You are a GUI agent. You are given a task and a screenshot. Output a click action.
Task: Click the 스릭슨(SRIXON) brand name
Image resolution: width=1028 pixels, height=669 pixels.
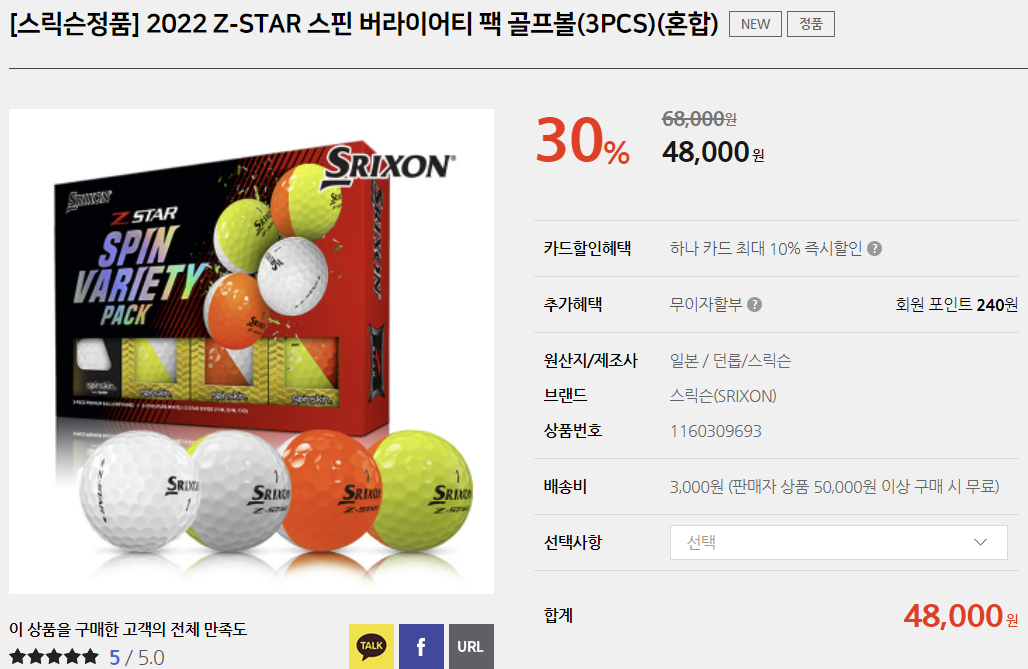[723, 396]
